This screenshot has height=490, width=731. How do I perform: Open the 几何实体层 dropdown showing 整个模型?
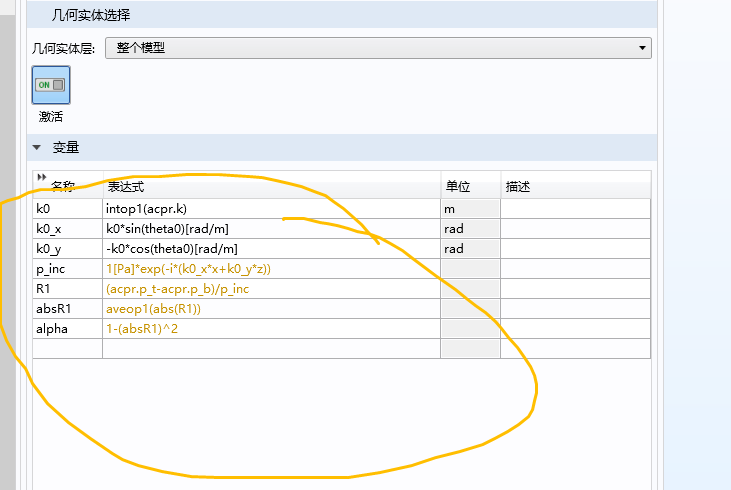[x=377, y=48]
